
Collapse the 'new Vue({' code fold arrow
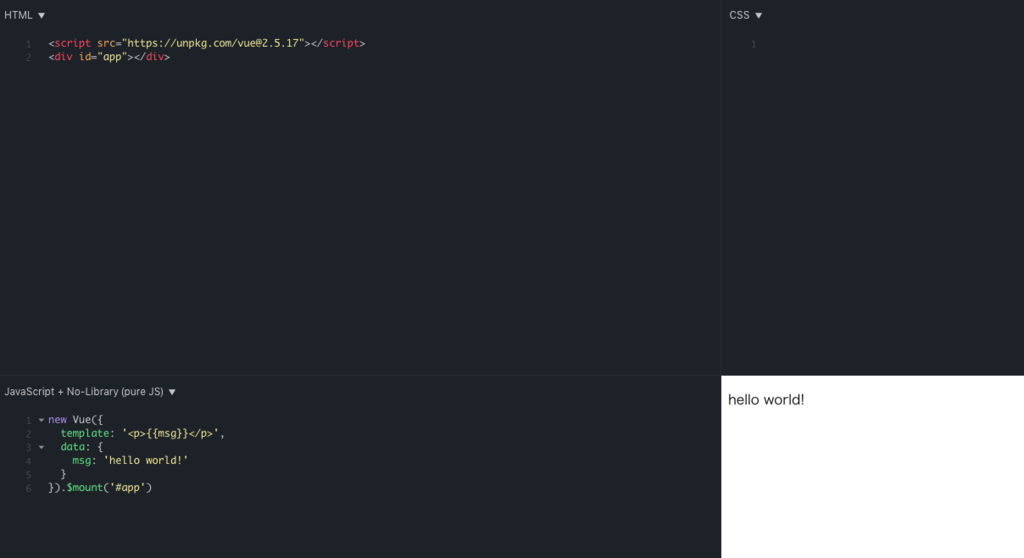(41, 420)
